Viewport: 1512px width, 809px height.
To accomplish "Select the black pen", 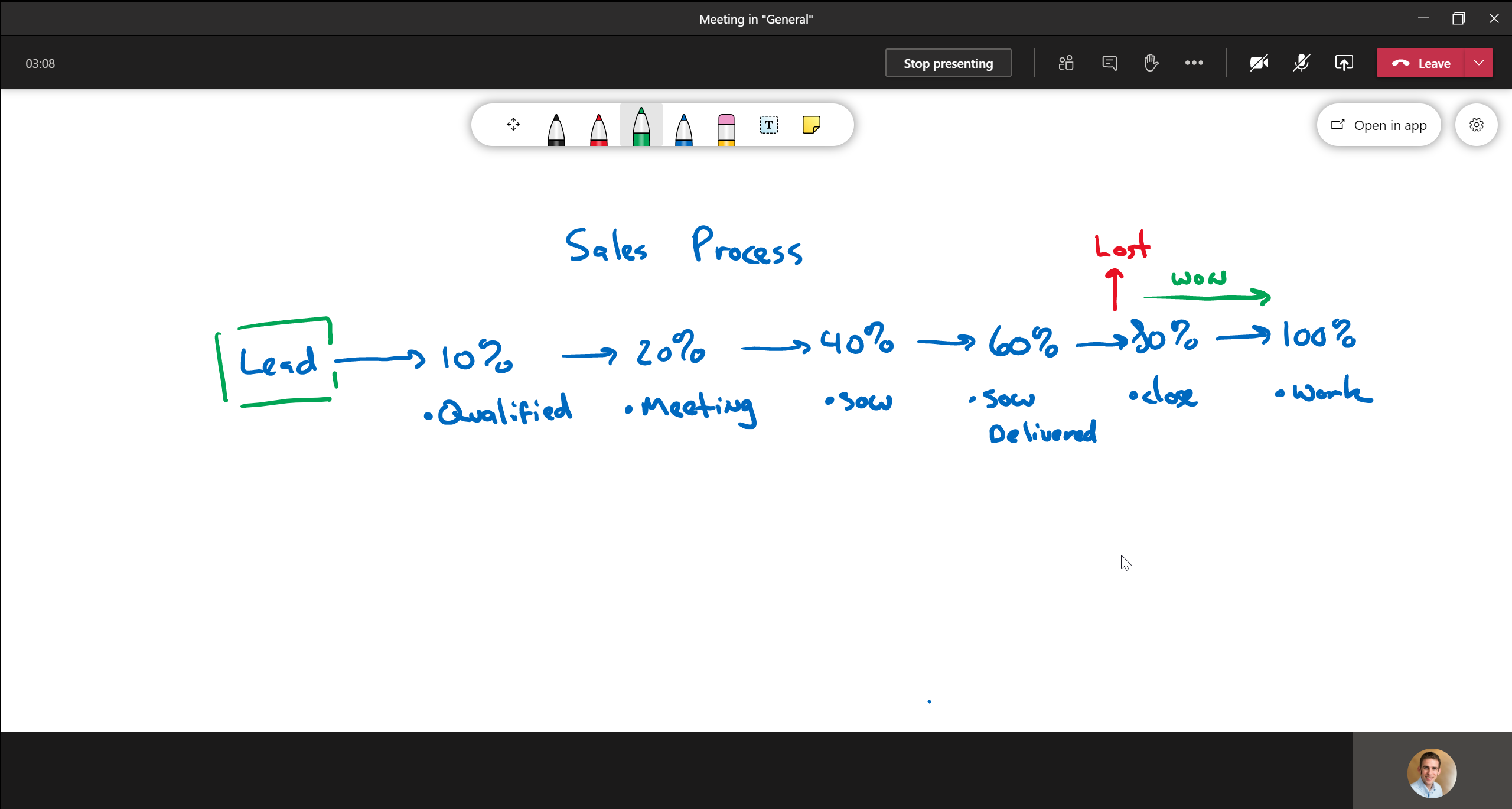I will [x=556, y=127].
